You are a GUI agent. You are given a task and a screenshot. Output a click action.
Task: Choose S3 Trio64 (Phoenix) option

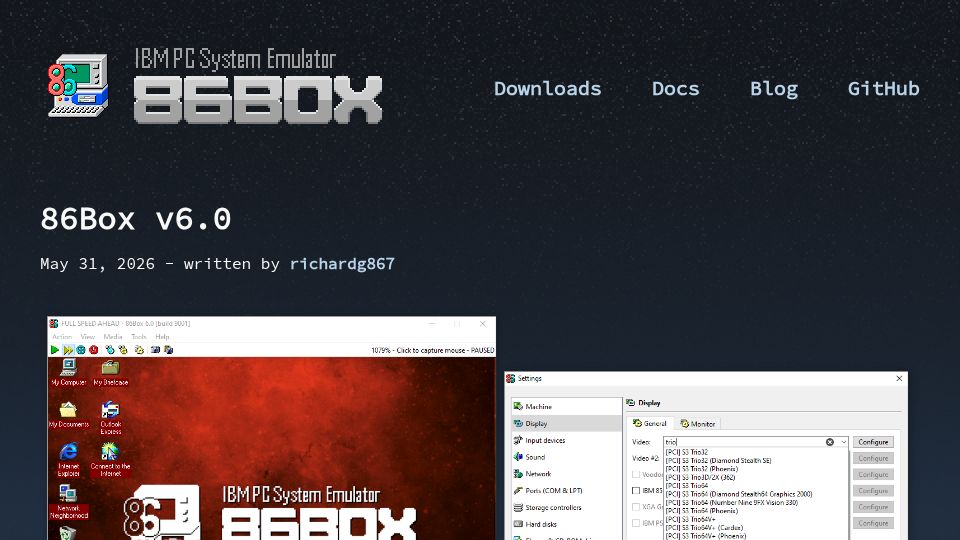click(x=756, y=511)
